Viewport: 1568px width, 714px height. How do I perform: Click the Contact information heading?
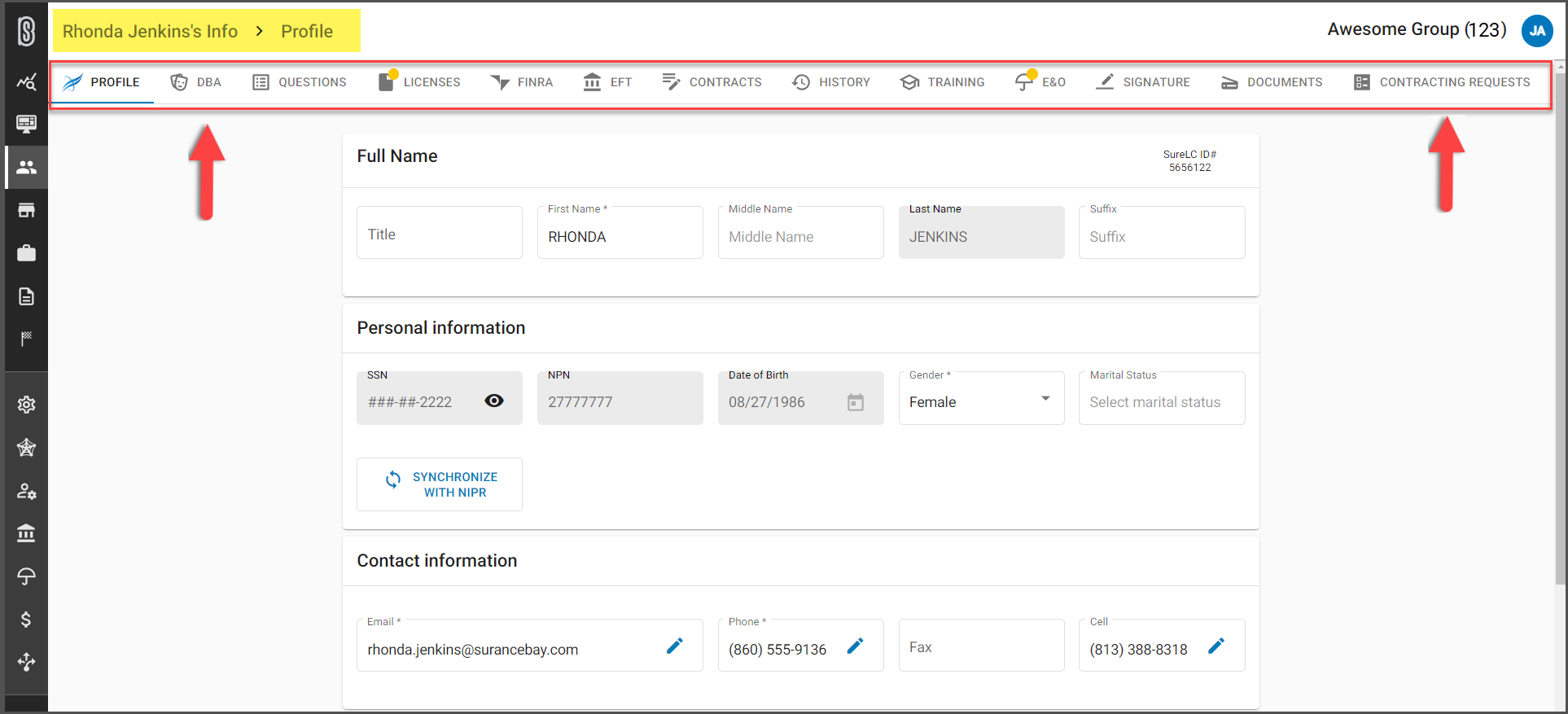pos(437,560)
